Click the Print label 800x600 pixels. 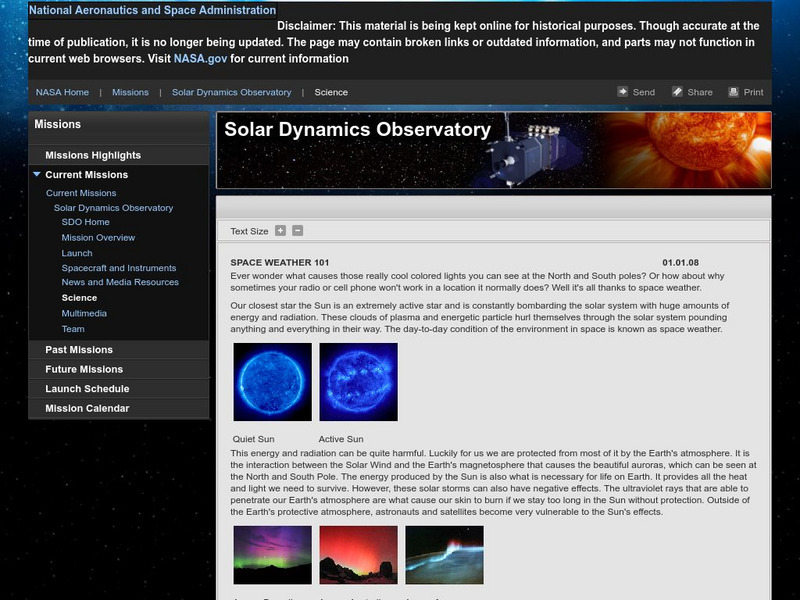pos(754,92)
